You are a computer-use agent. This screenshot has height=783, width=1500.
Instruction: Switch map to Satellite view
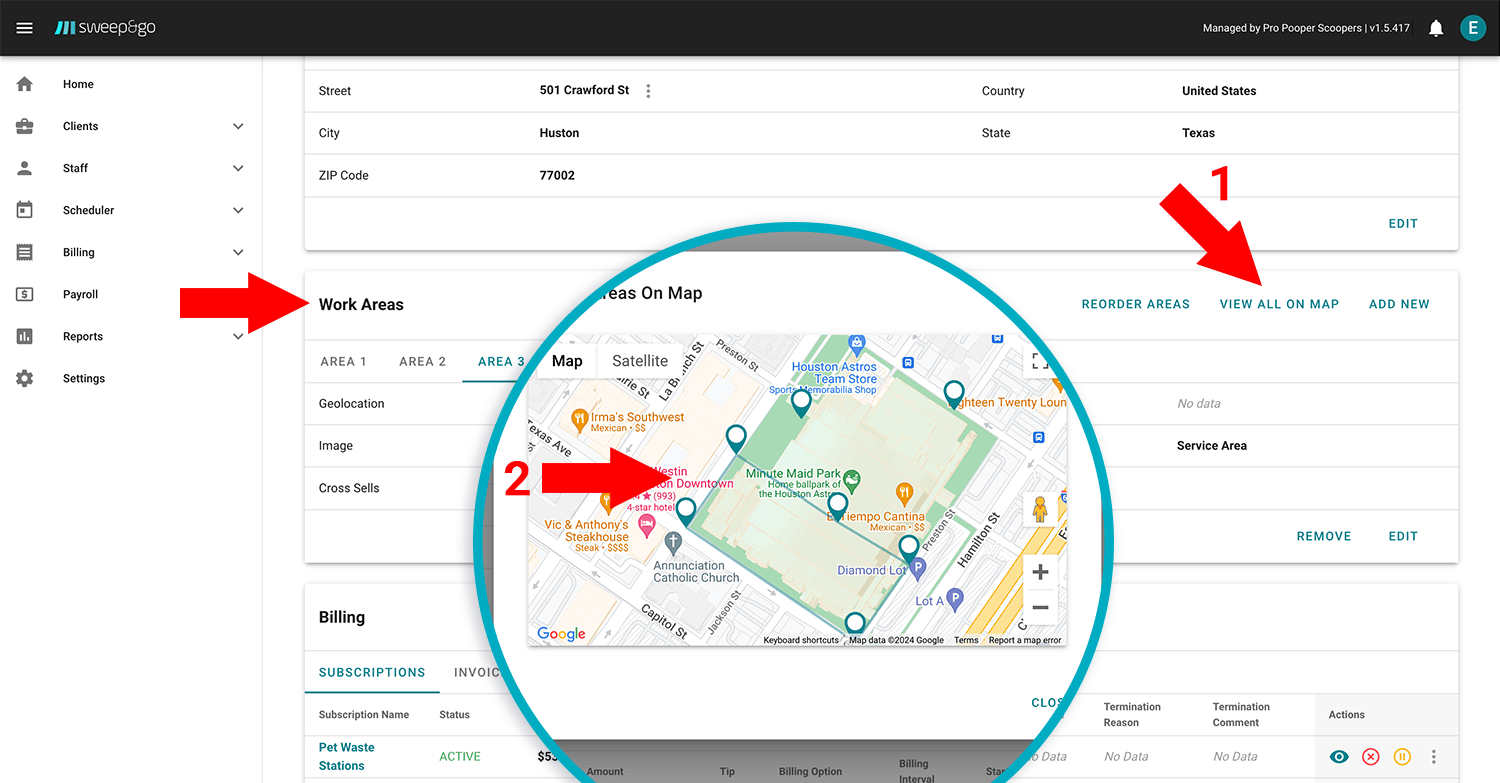point(640,361)
